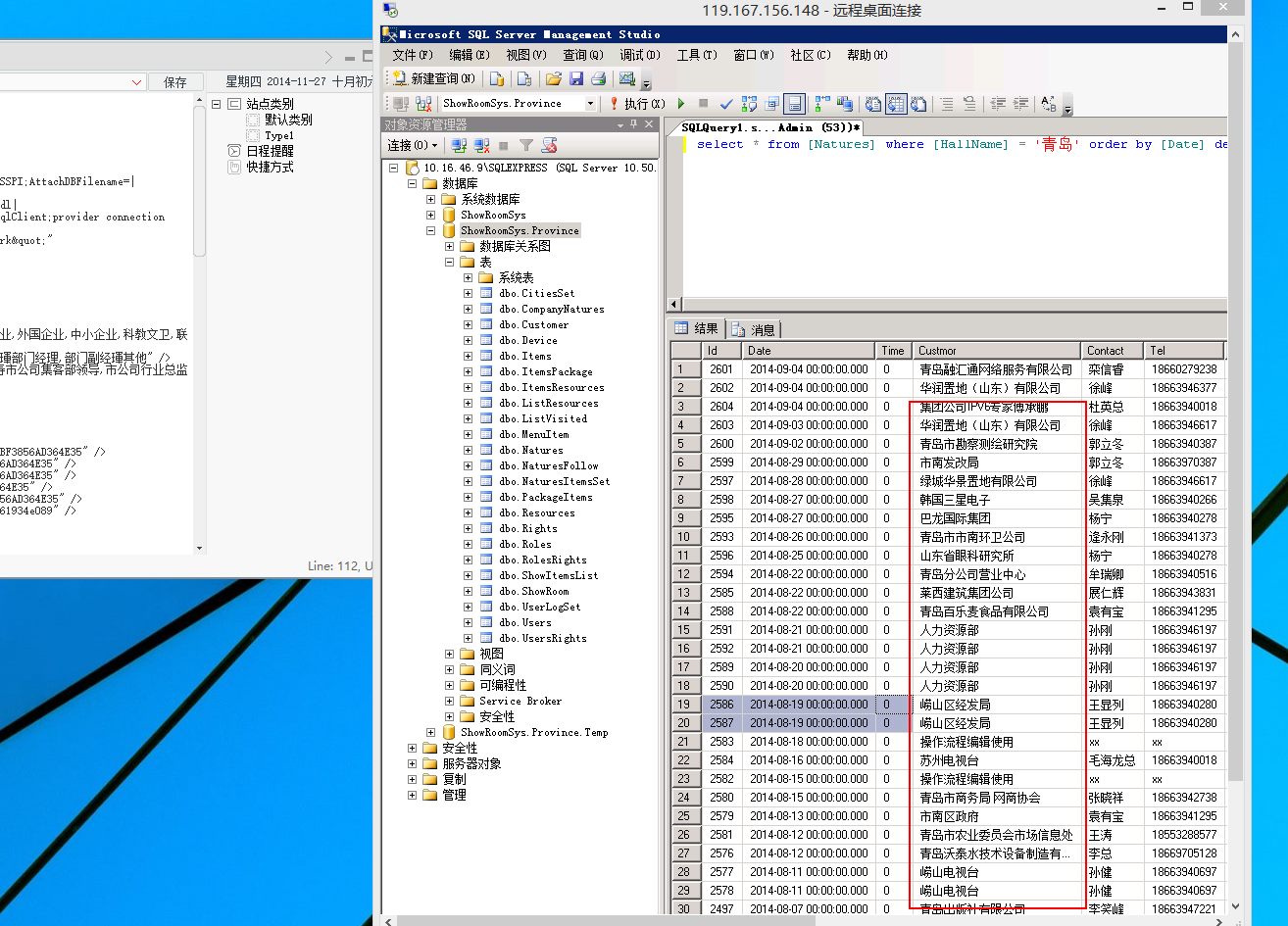
Task: Open the Connect (连接) dropdown in Object Explorer
Action: [x=411, y=146]
